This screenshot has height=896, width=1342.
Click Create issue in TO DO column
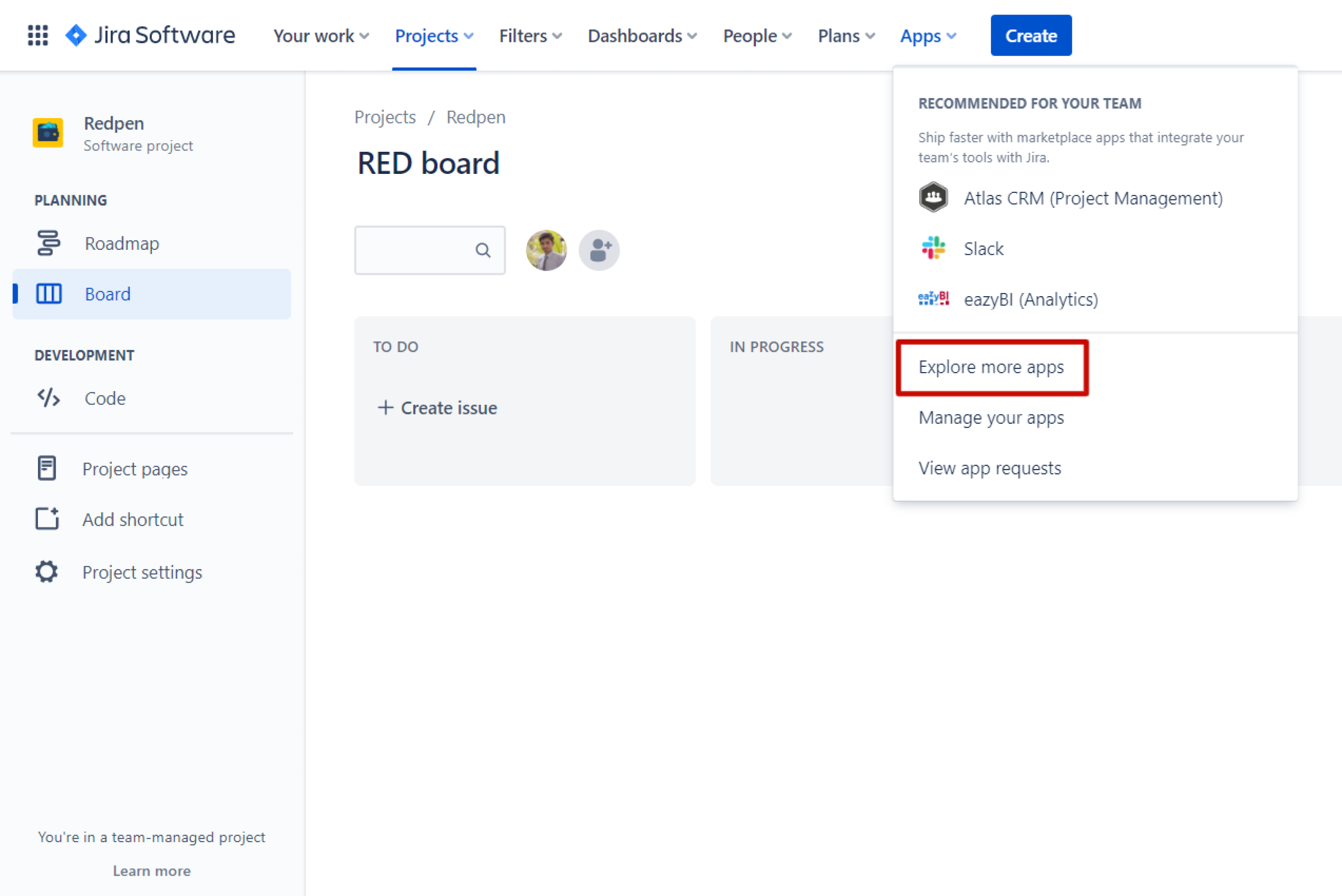point(437,407)
